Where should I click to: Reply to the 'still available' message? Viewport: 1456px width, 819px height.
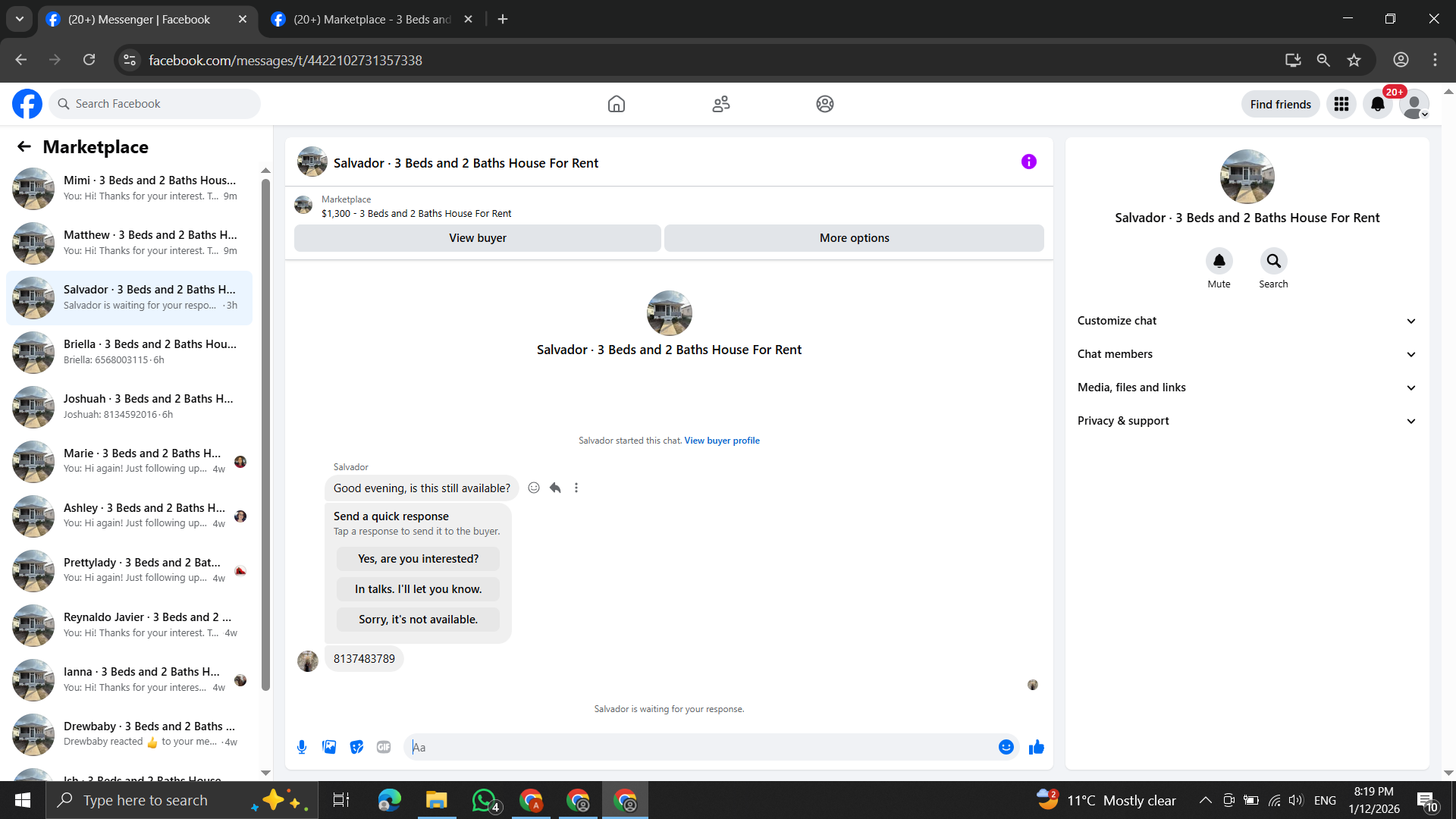click(x=555, y=488)
